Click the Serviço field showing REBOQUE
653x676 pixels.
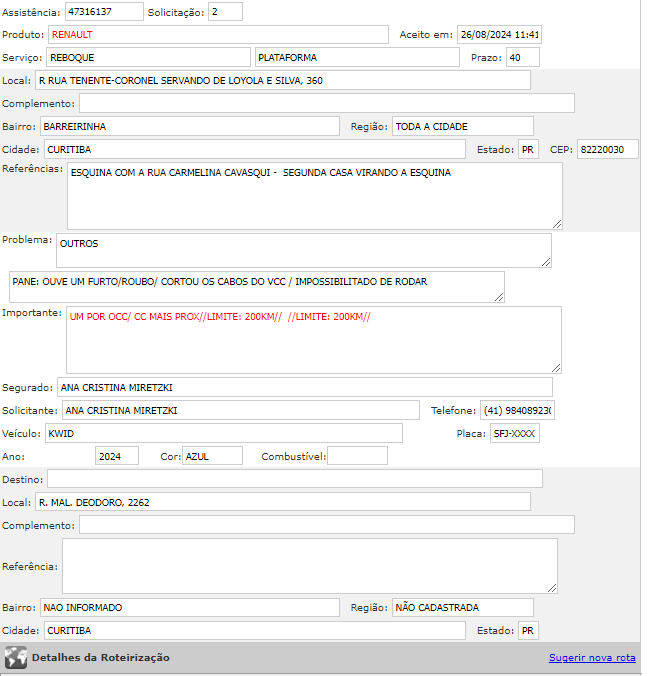click(x=148, y=57)
